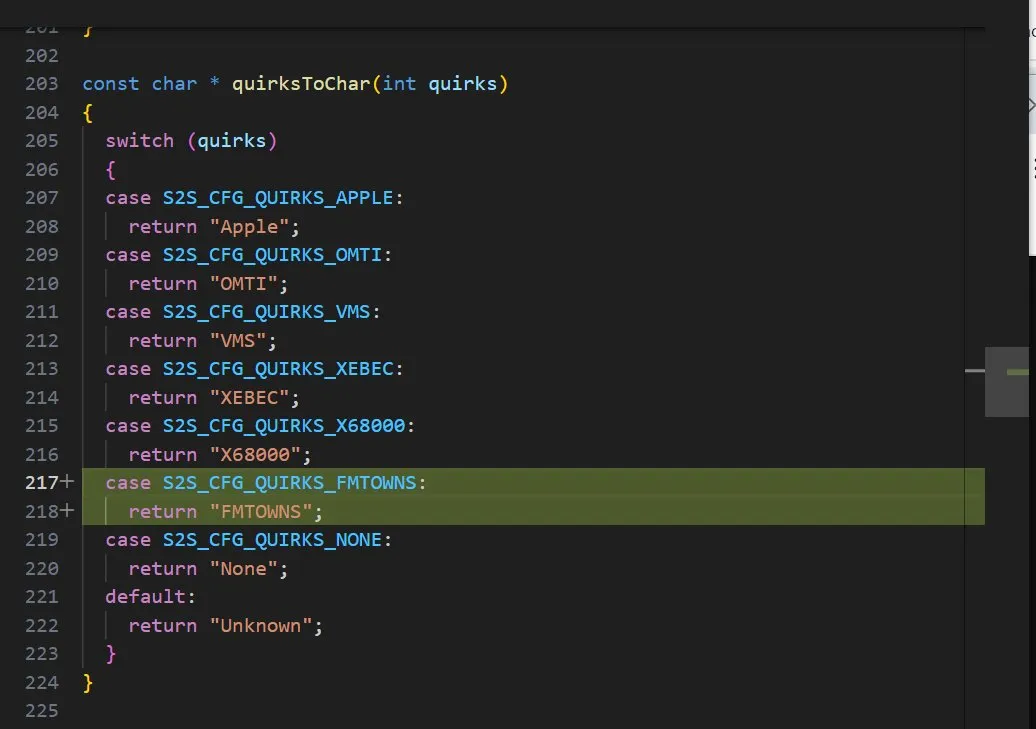The height and width of the screenshot is (729, 1036).
Task: Click line number 223
Action: coord(42,654)
